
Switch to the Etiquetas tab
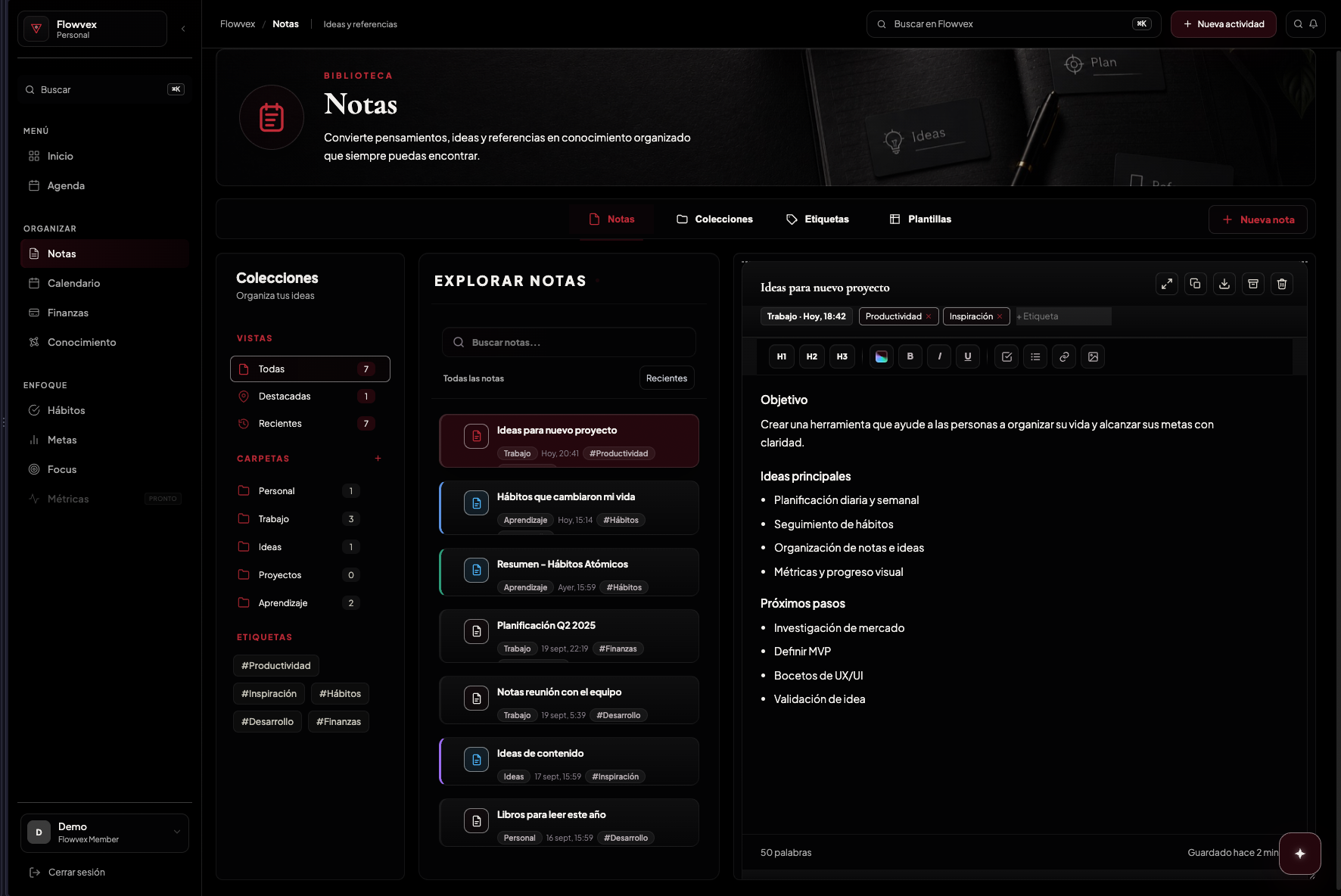coord(817,219)
